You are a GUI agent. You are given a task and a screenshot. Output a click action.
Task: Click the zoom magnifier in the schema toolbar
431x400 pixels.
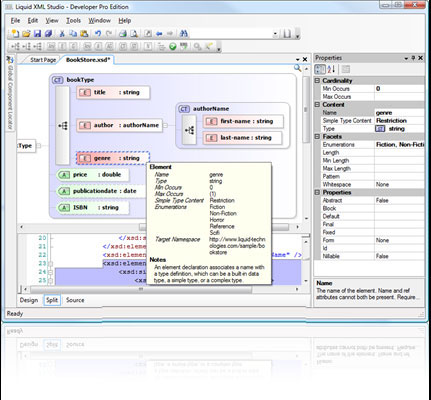(197, 47)
